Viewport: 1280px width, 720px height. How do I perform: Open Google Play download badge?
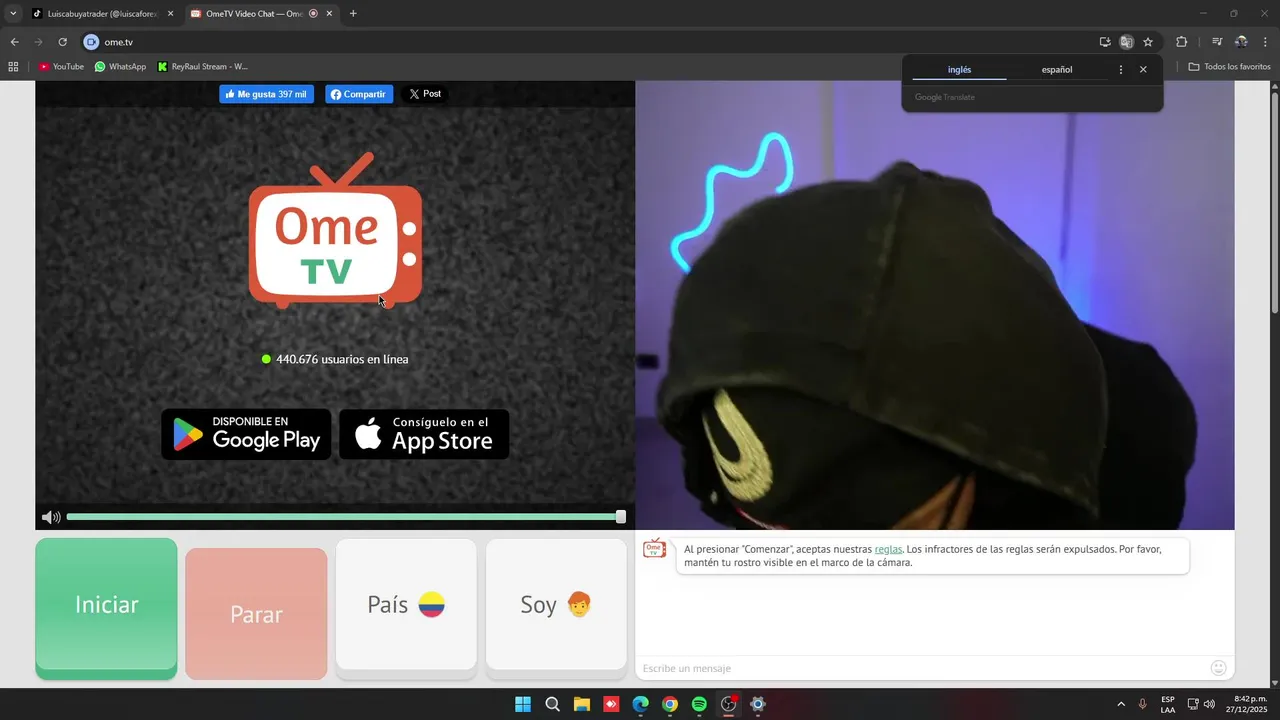246,434
